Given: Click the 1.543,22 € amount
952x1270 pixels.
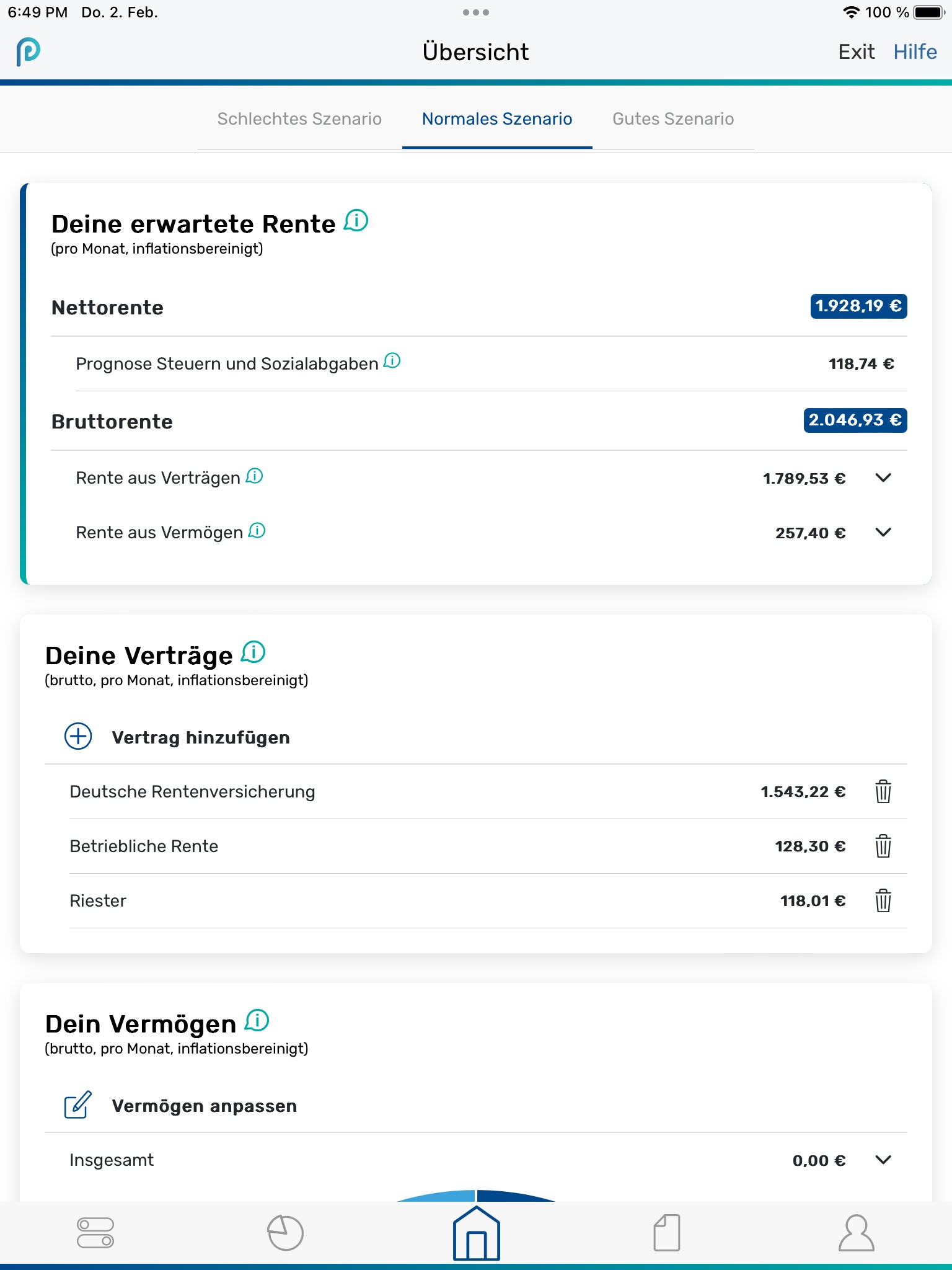Looking at the screenshot, I should 803,792.
